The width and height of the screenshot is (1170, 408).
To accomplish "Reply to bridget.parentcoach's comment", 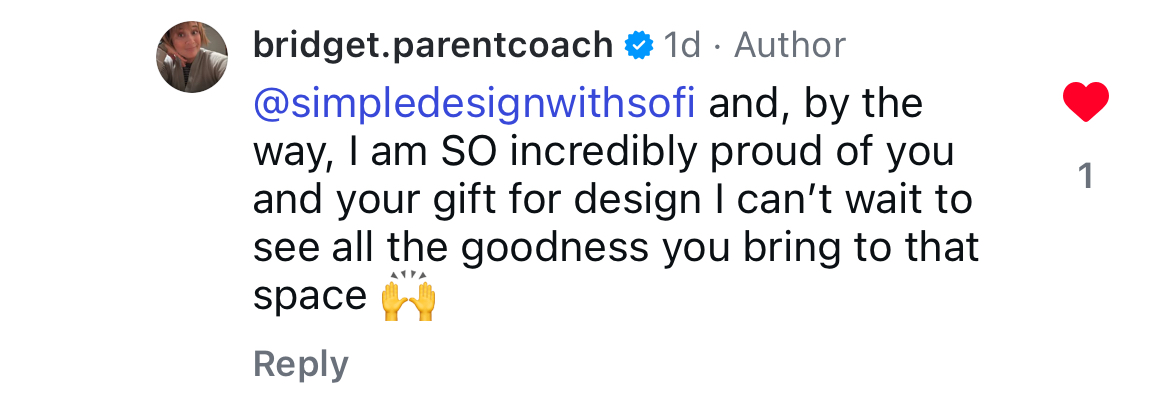I will click(301, 364).
